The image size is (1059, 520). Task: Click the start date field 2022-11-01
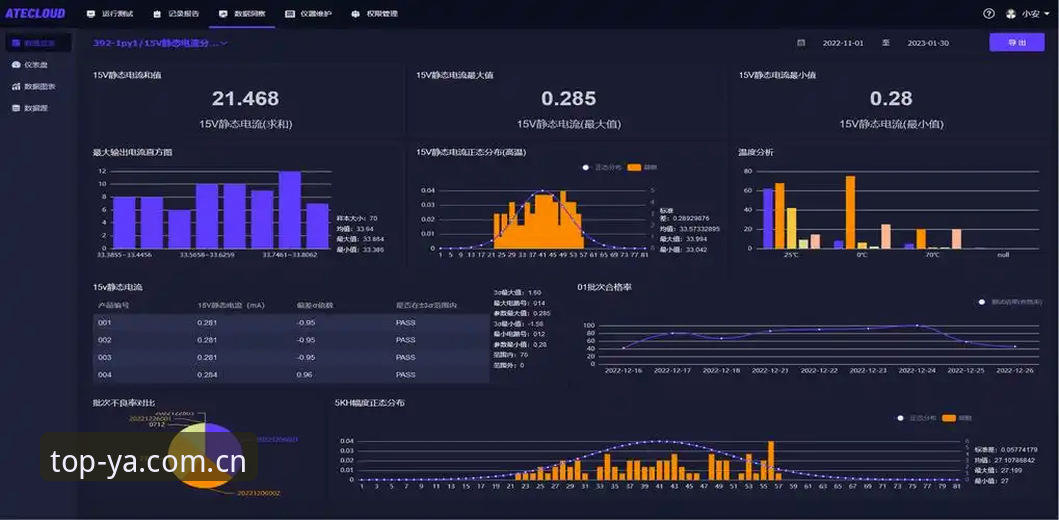tap(843, 43)
